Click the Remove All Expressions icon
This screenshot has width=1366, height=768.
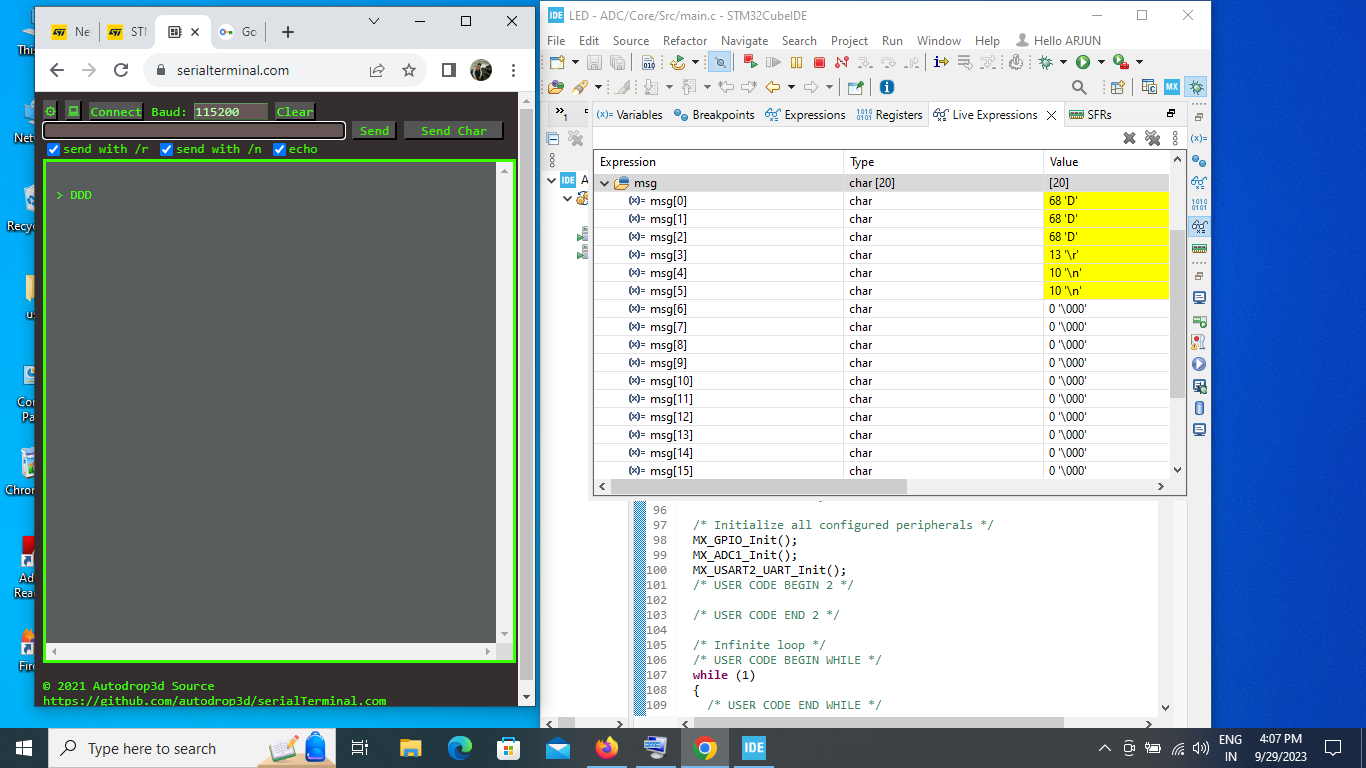pos(1152,138)
